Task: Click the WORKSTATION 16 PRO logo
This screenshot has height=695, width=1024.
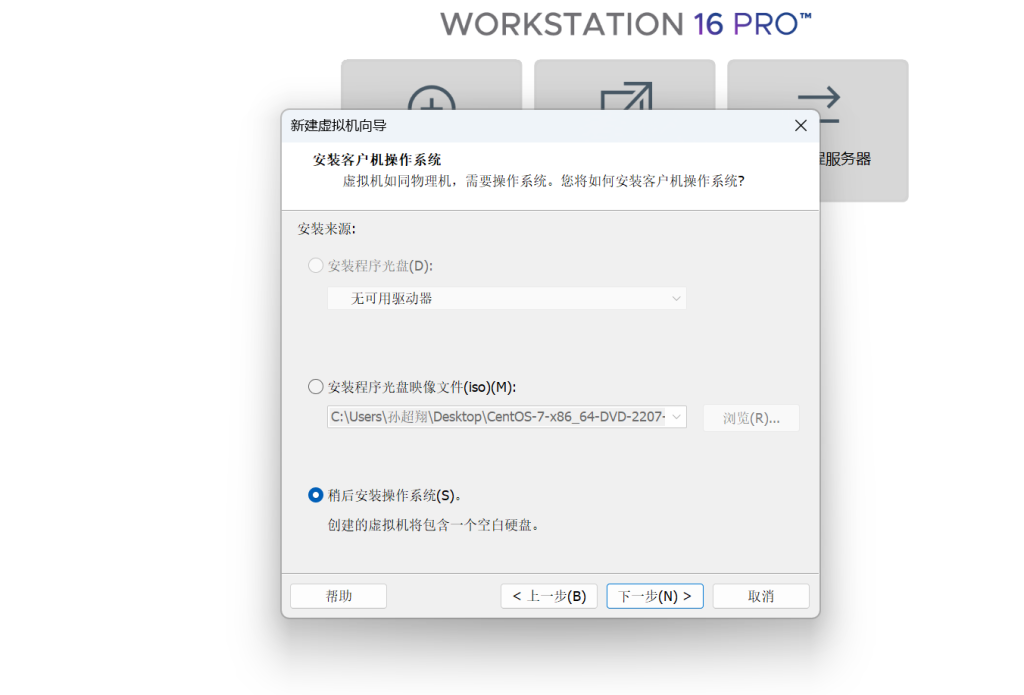Action: pyautogui.click(x=625, y=24)
